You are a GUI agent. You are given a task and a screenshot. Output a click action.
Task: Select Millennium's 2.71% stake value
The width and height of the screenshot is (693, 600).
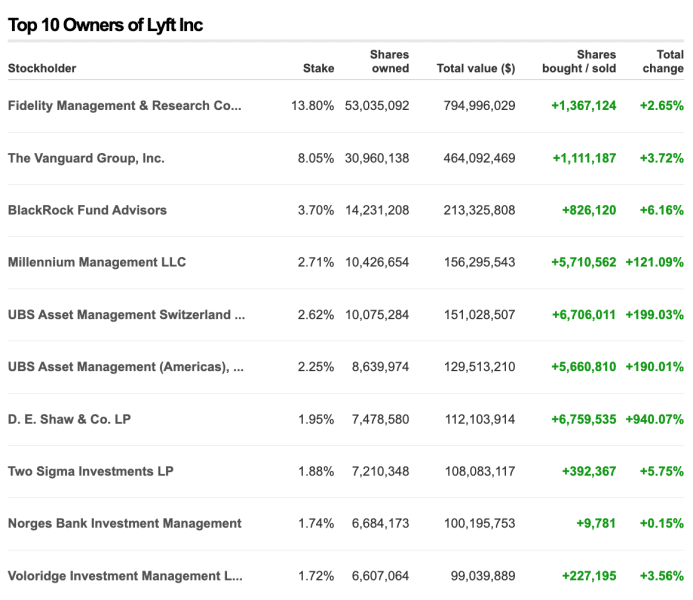pyautogui.click(x=316, y=262)
